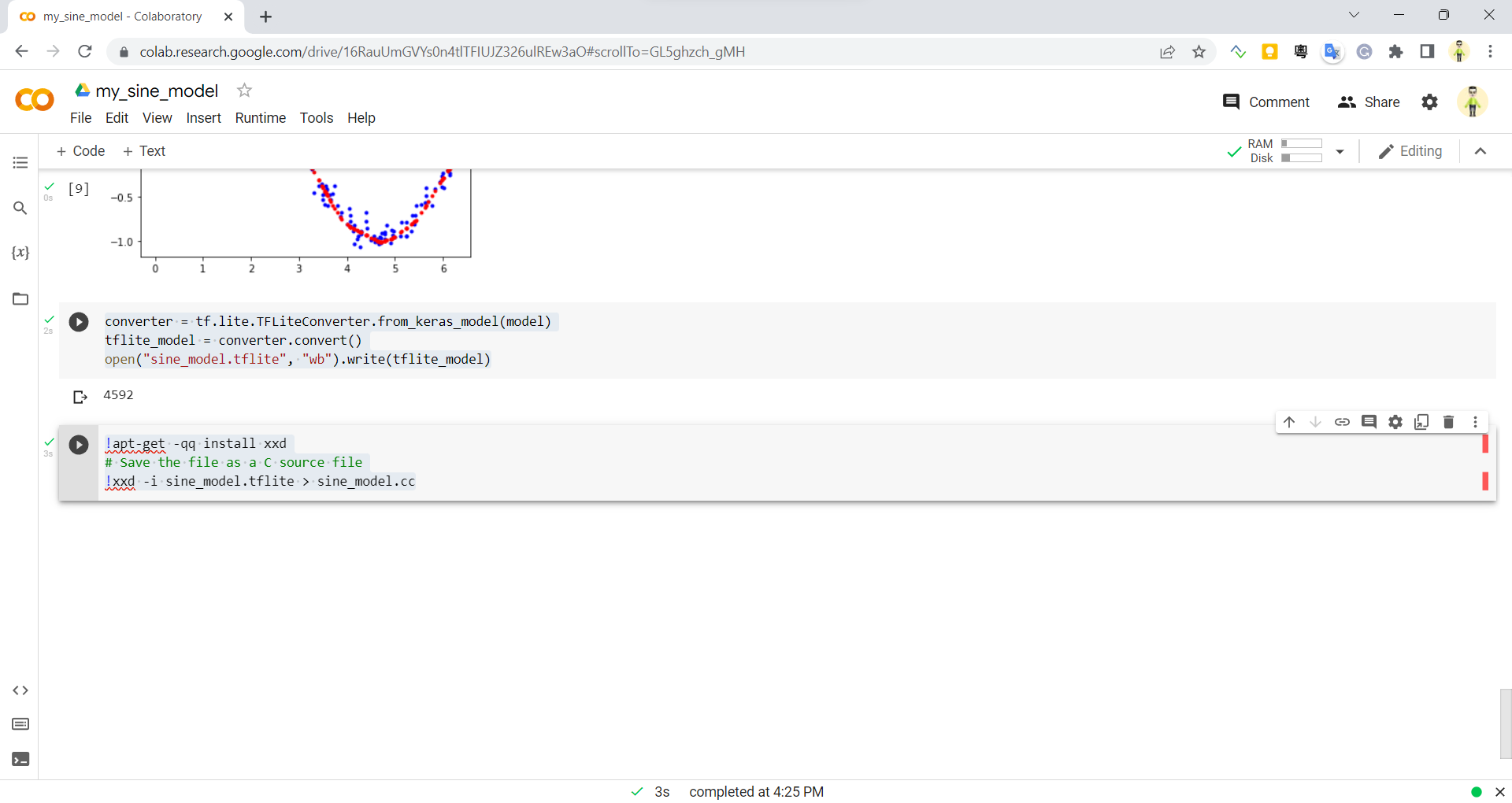Expand RAM and Disk connection dropdown
Viewport: 1512px width, 803px height.
(x=1340, y=151)
